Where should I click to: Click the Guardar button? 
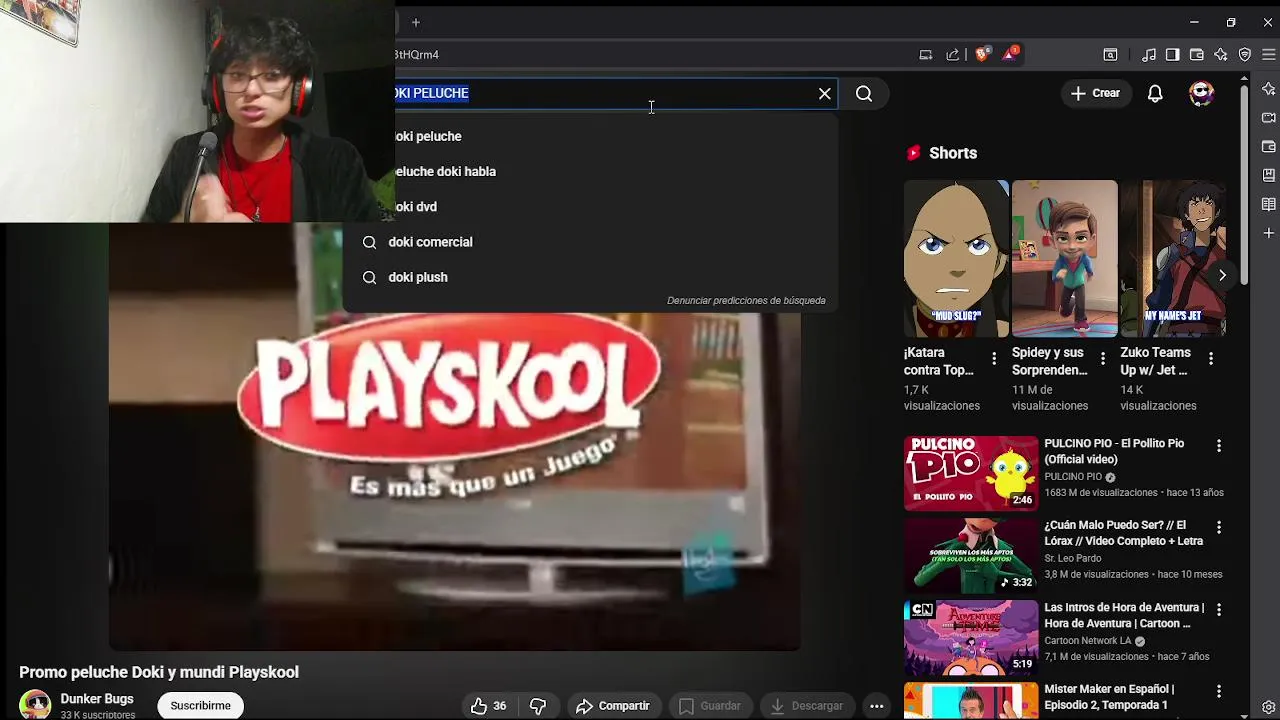[x=709, y=706]
